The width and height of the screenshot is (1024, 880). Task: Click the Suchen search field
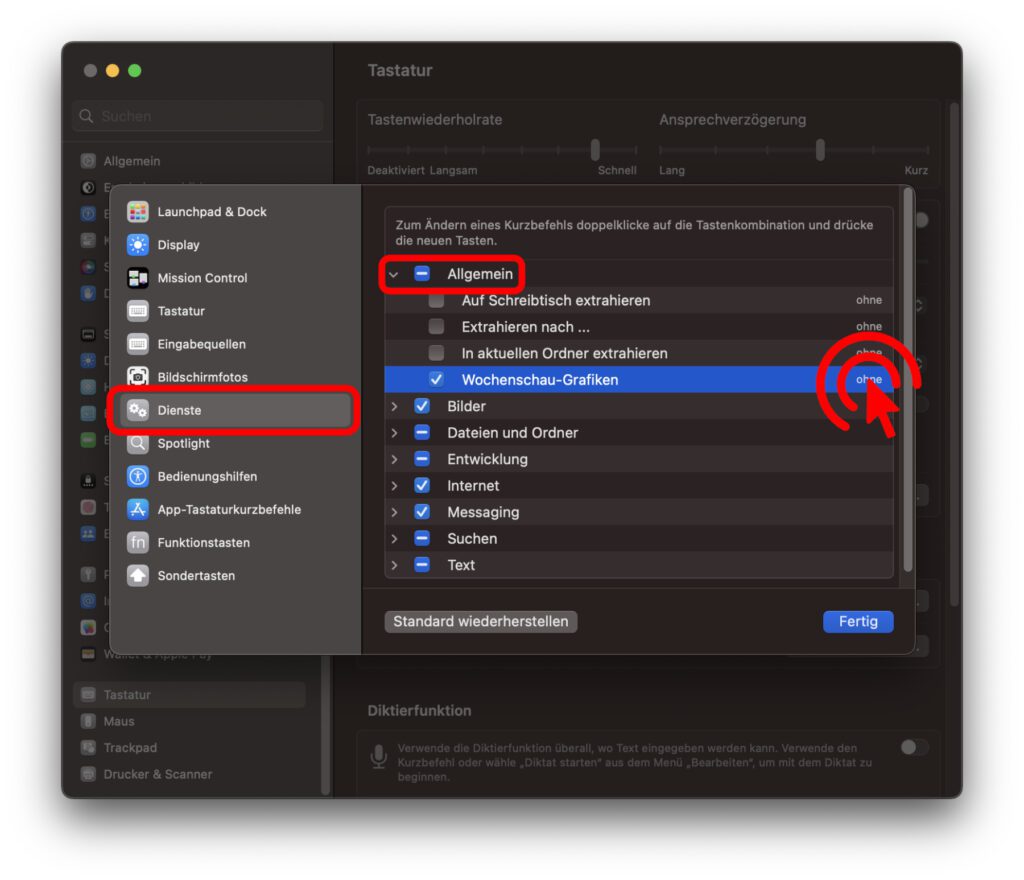pos(198,116)
